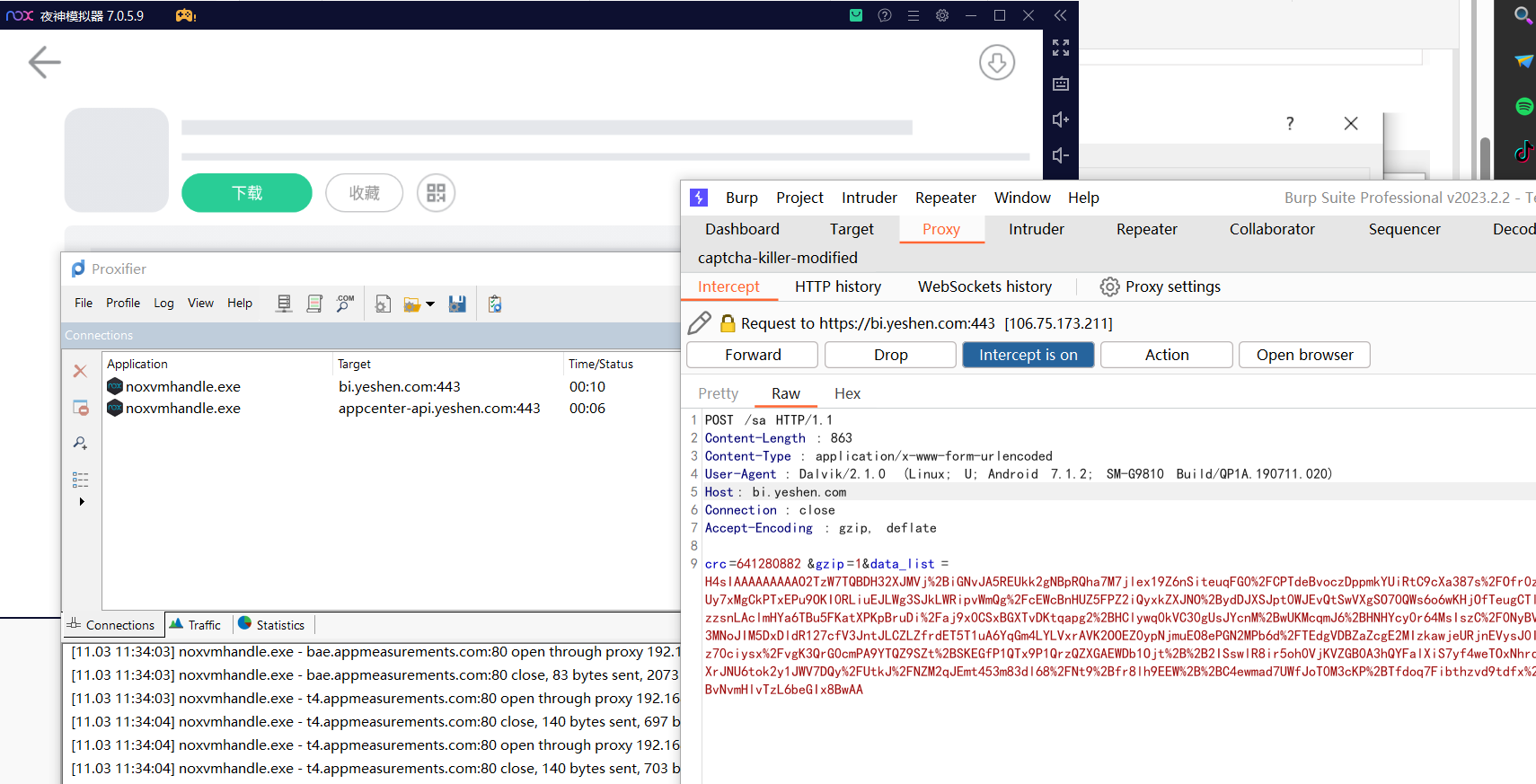
Task: Open the Project menu in Burp
Action: click(x=799, y=198)
